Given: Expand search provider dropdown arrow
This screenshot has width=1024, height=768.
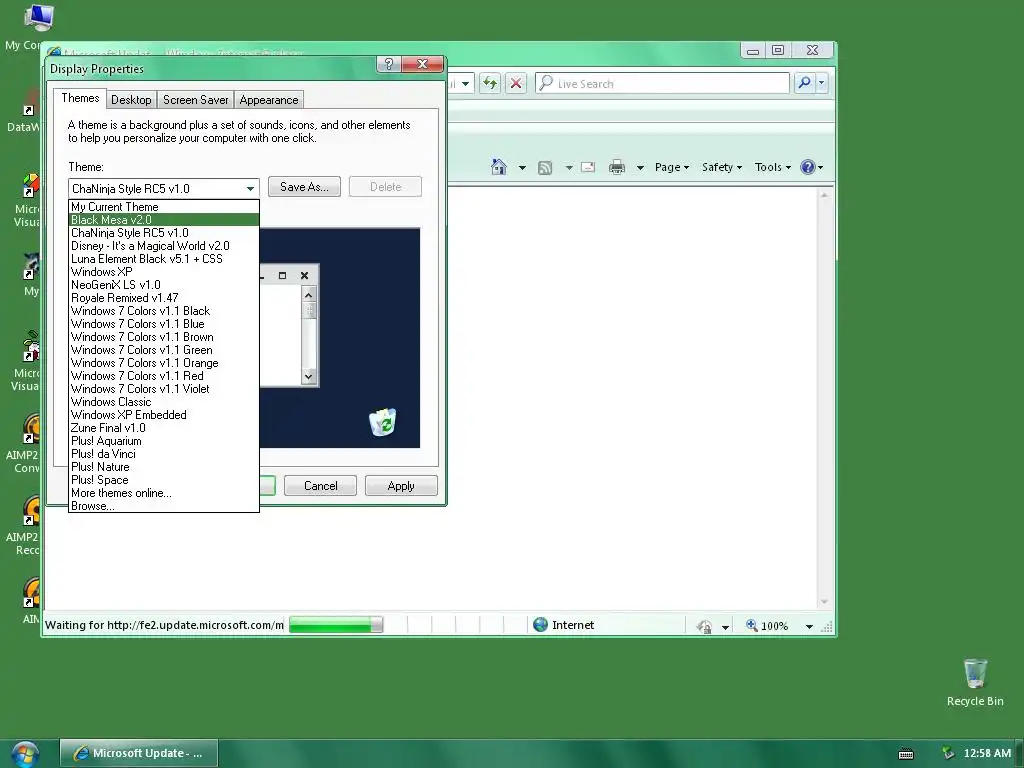Looking at the screenshot, I should 822,83.
